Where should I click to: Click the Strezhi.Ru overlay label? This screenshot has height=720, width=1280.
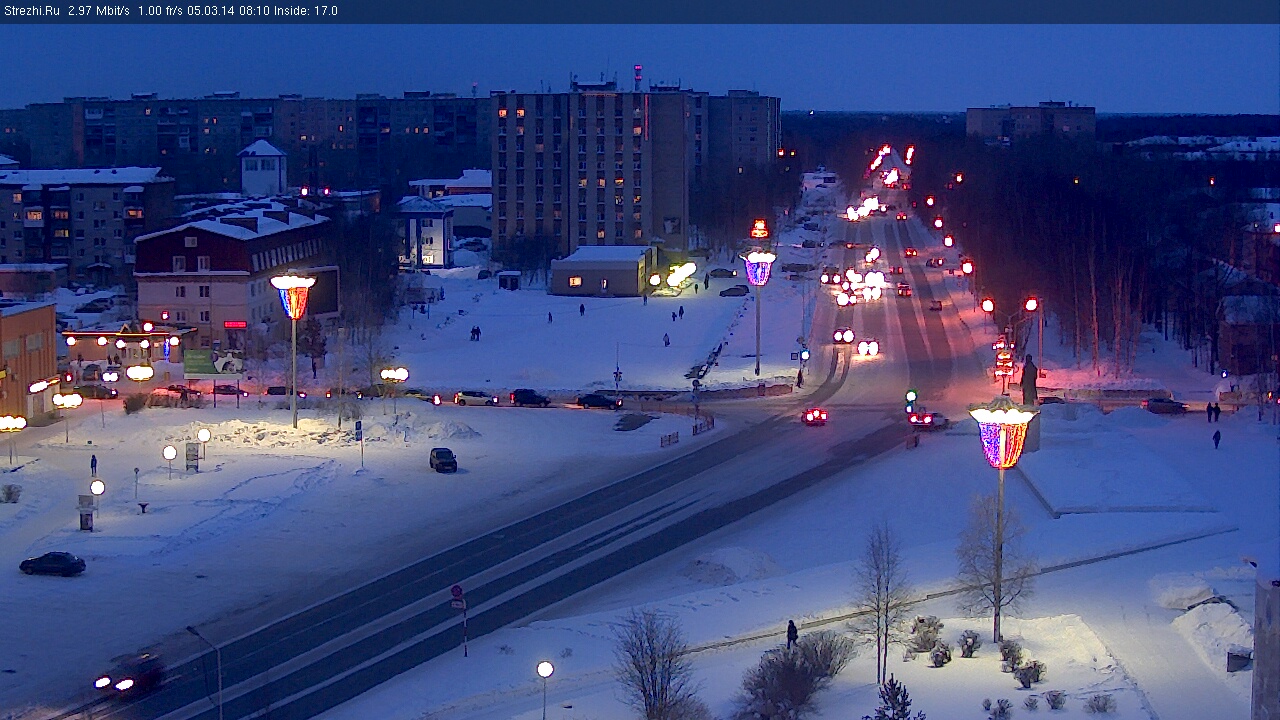tap(32, 11)
